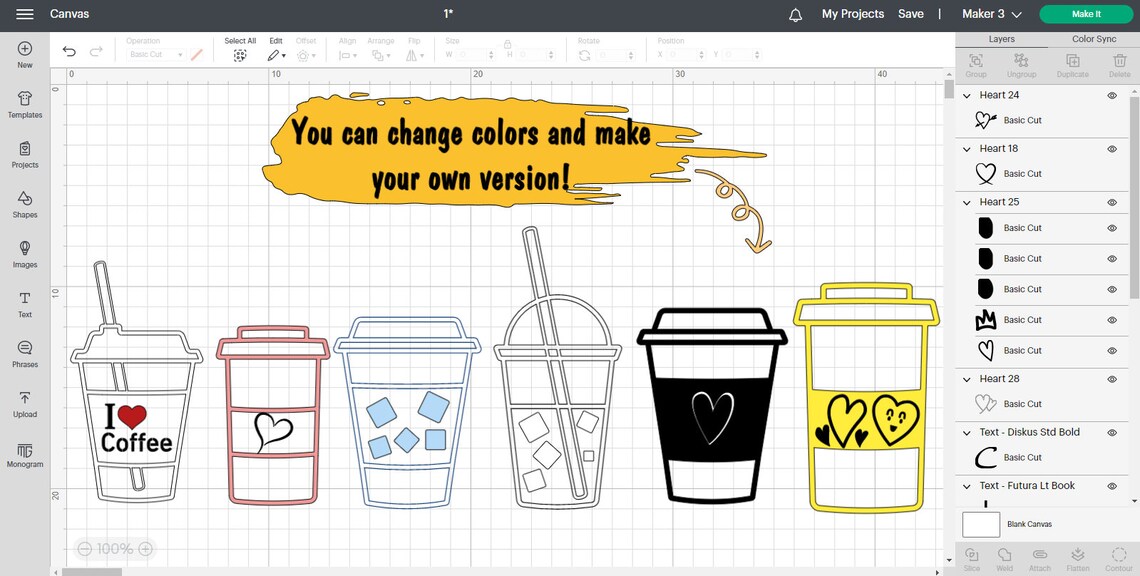Open My Projects from the top bar

851,14
